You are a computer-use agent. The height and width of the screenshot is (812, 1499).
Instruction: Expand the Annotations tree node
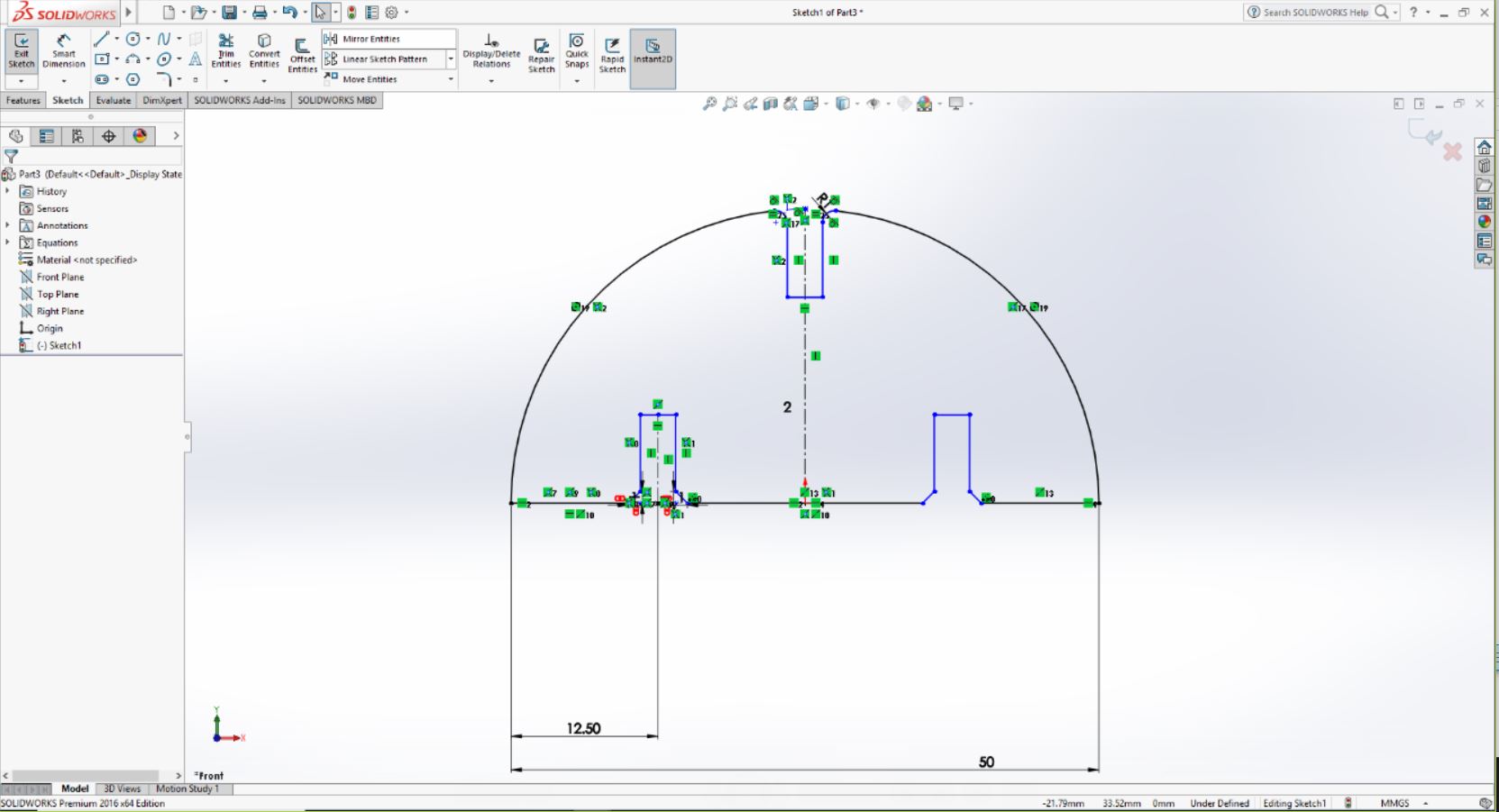(x=7, y=225)
